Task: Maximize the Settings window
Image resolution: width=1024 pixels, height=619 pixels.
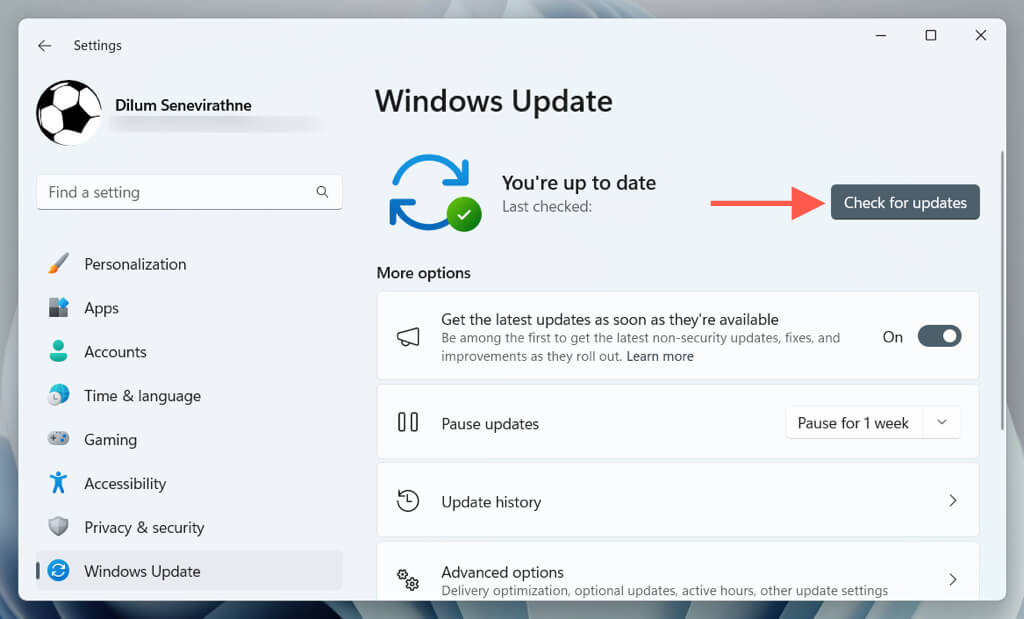Action: [x=931, y=35]
